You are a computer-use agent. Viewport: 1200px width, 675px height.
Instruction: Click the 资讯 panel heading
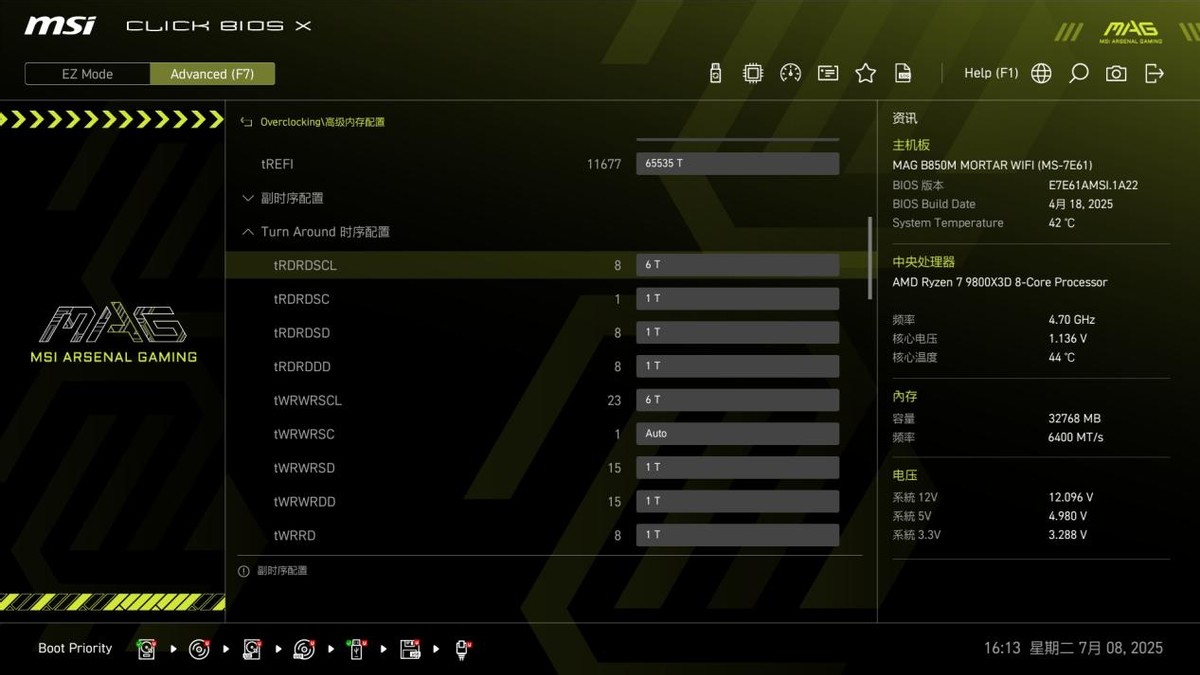pos(904,118)
